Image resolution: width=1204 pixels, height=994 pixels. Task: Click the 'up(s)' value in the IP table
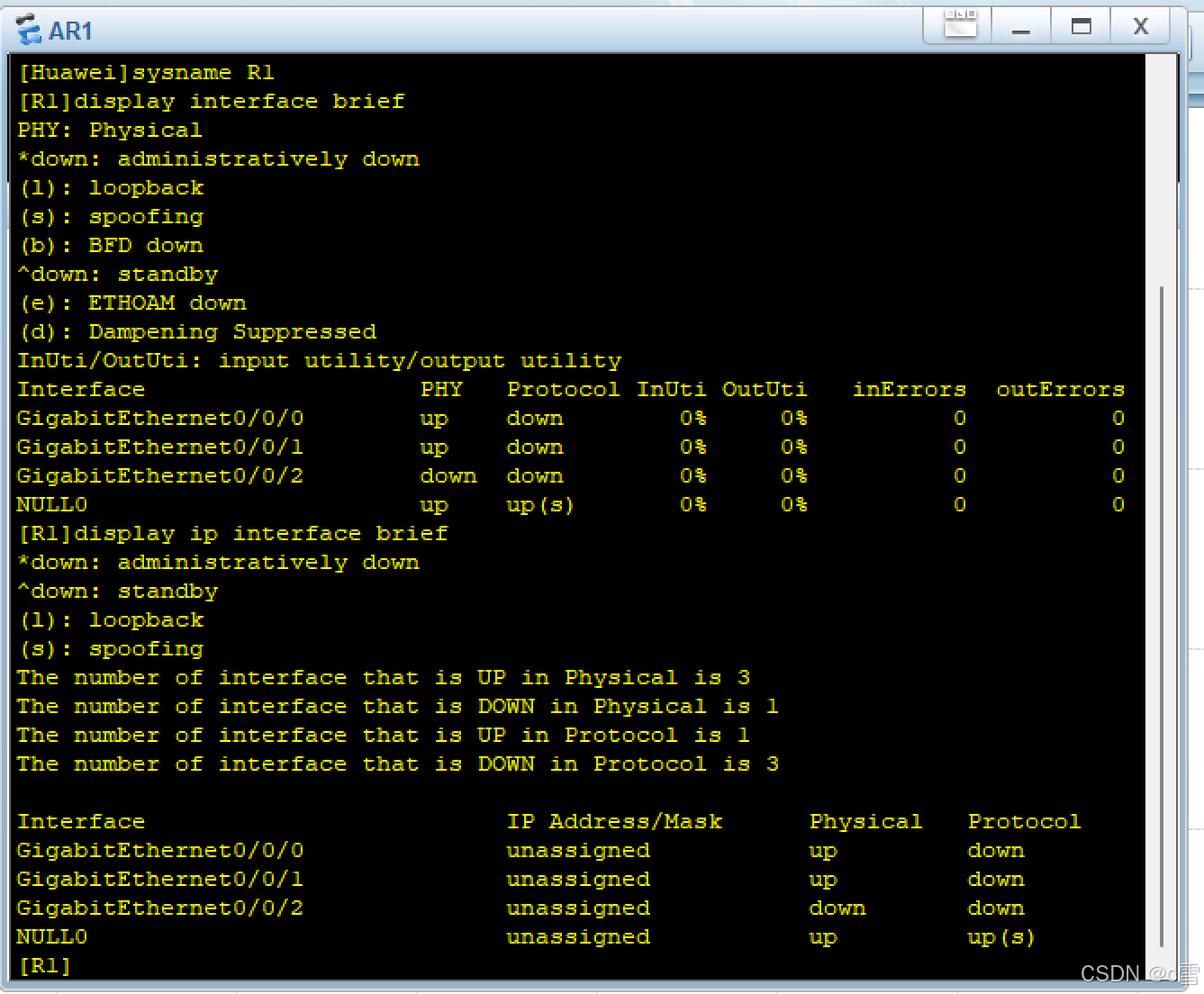click(x=1001, y=937)
